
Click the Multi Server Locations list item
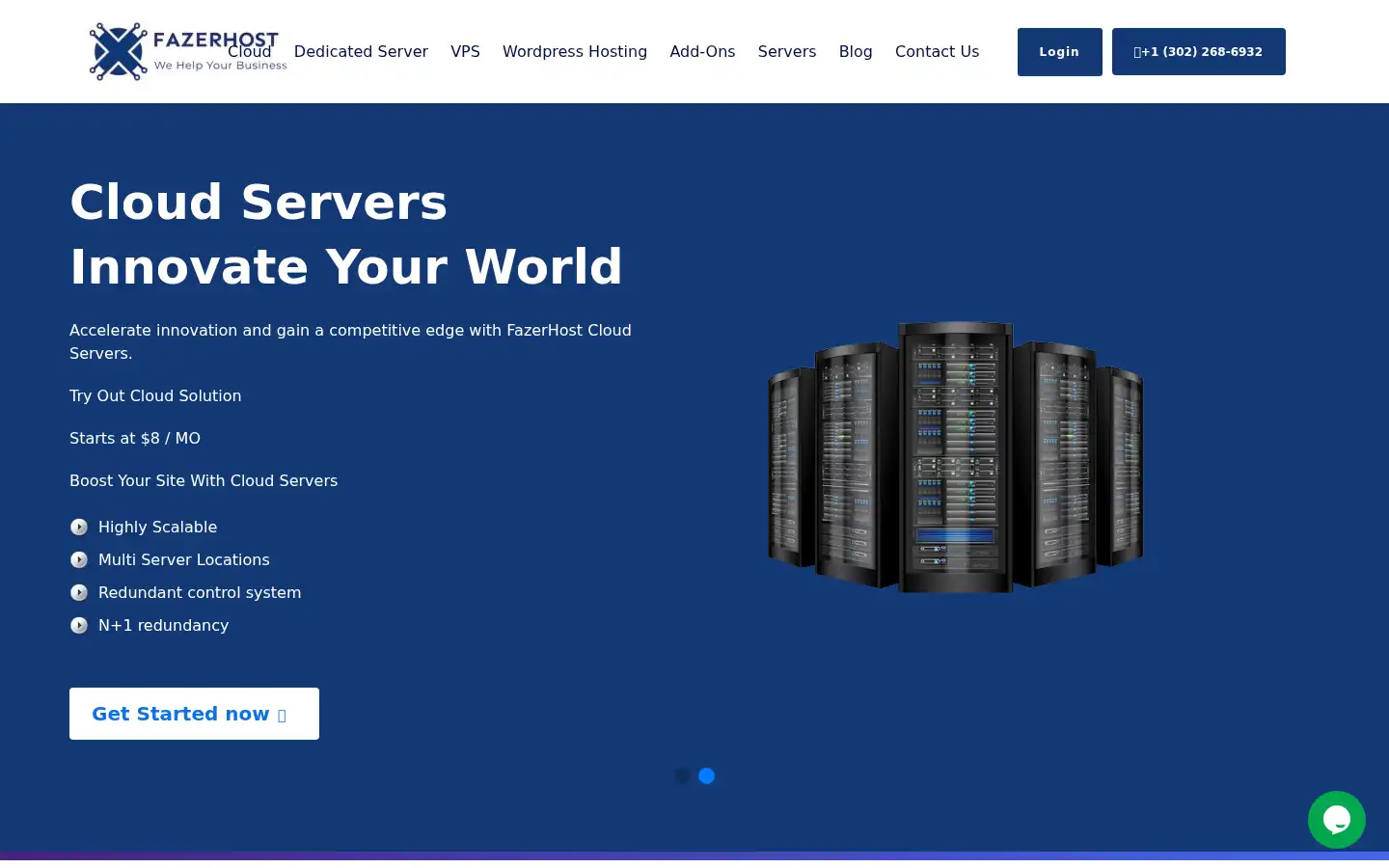pyautogui.click(x=184, y=559)
